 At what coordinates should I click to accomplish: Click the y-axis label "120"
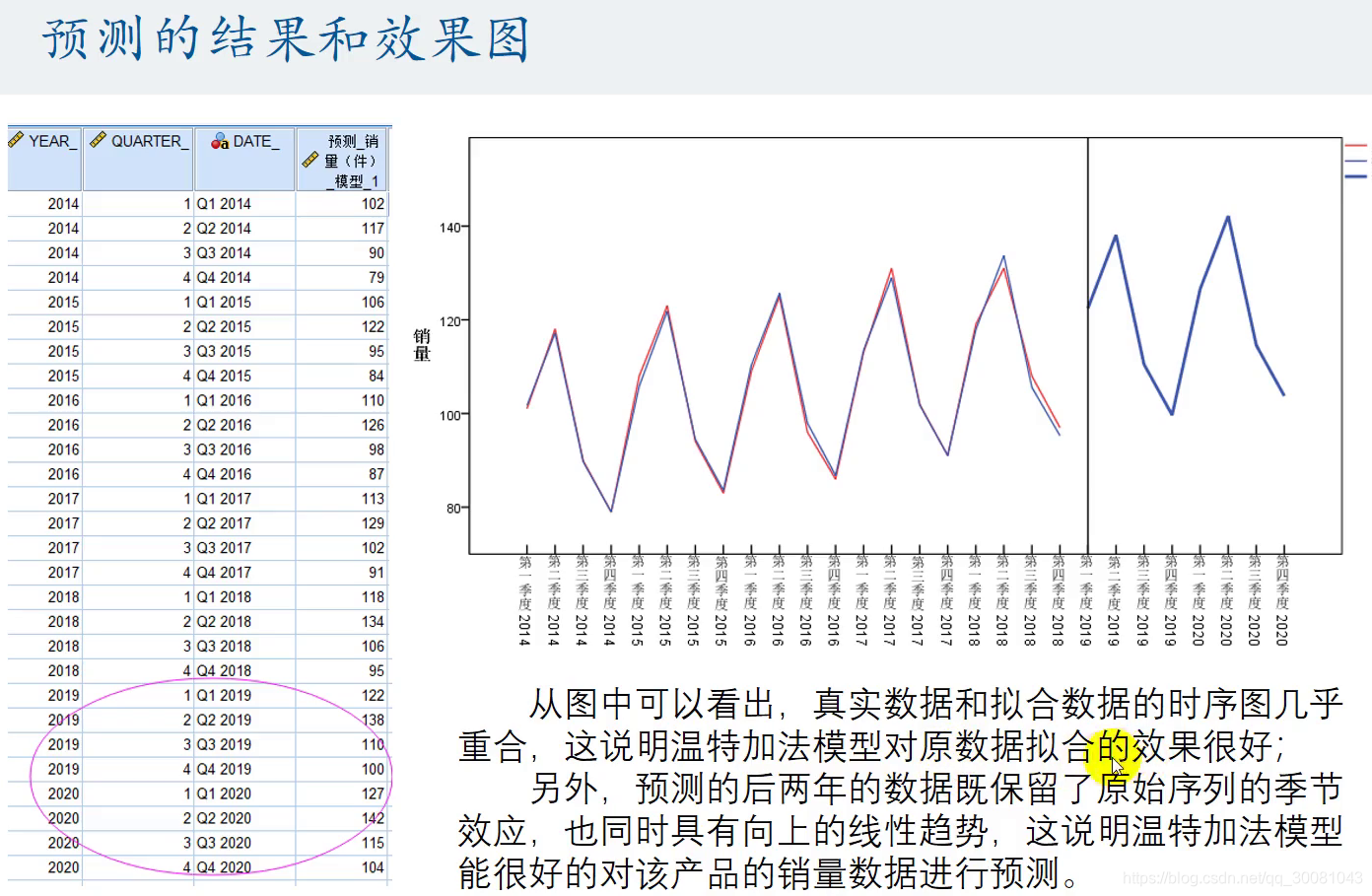tap(449, 321)
